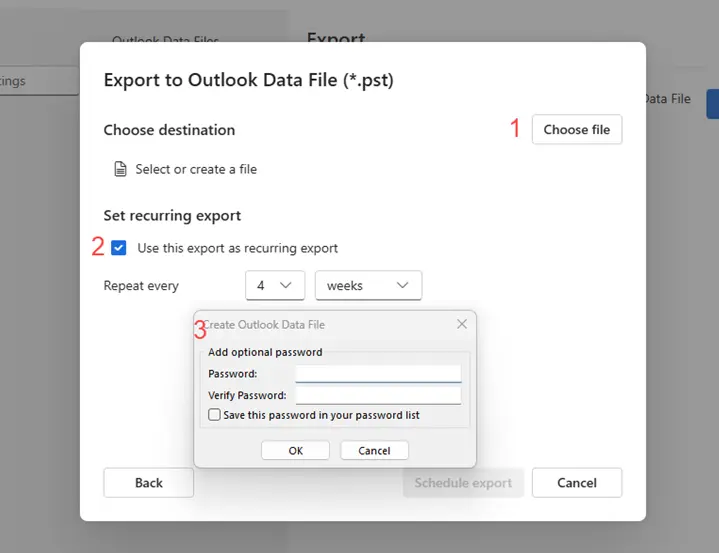Confirm password dialog with OK
Screen dimensions: 719x553
coord(295,450)
